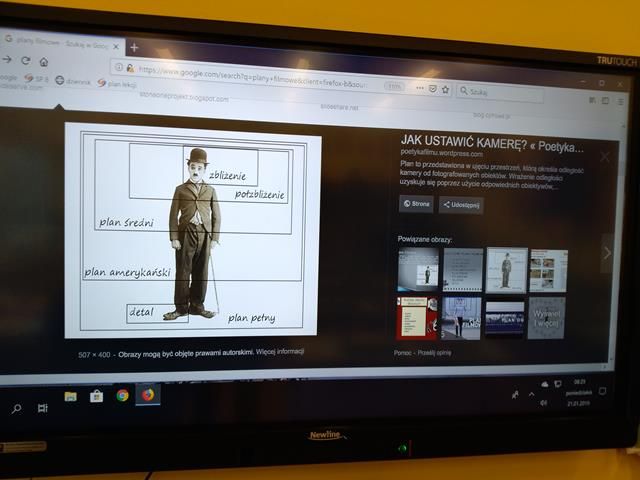
Task: Open the taskbar clock and date
Action: (x=578, y=392)
